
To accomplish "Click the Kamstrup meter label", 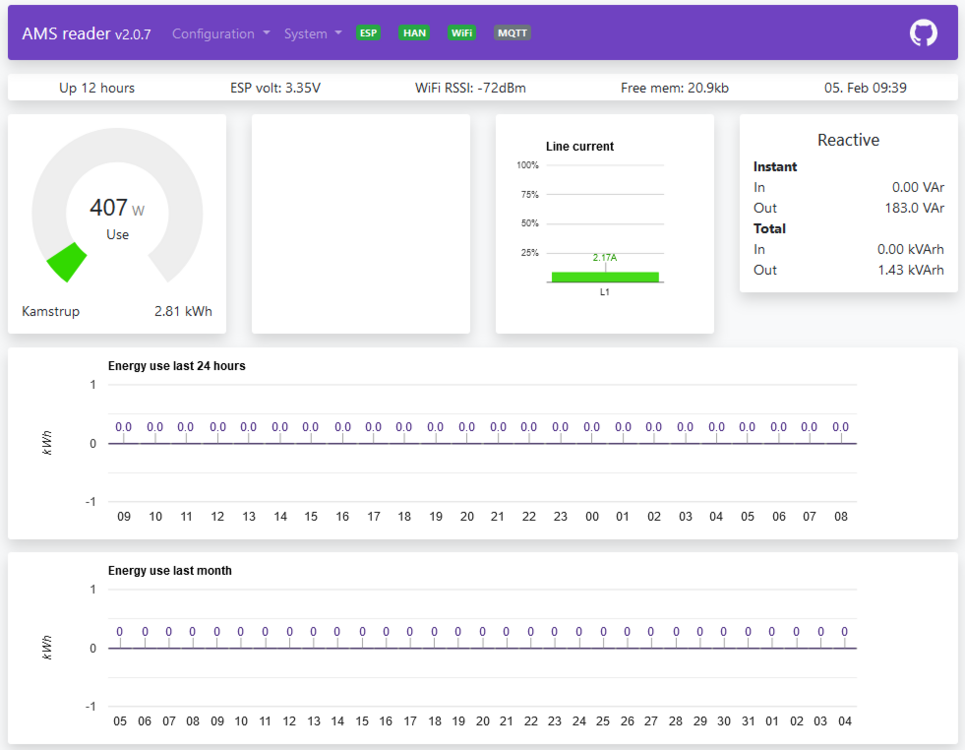I will 51,311.
